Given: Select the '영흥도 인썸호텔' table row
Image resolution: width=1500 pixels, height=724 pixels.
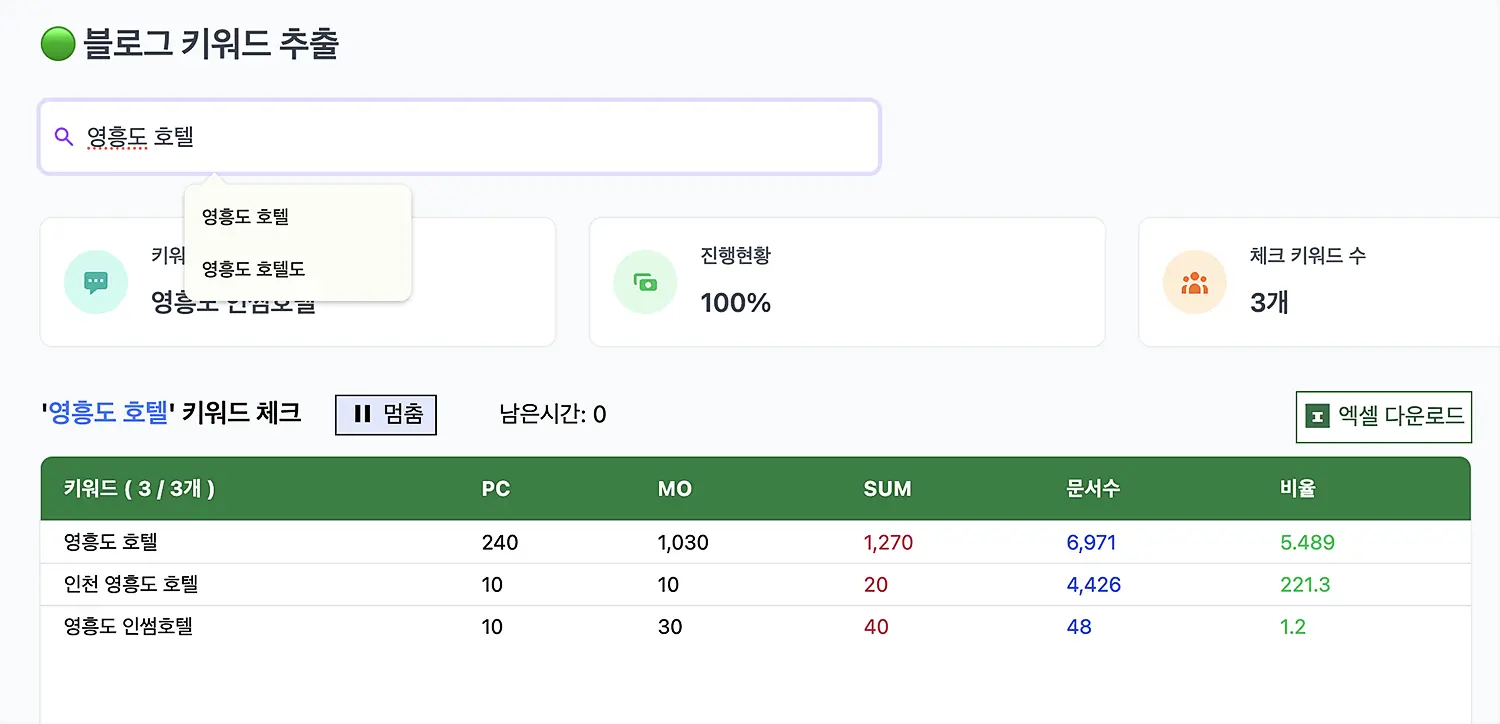Looking at the screenshot, I should tap(128, 627).
